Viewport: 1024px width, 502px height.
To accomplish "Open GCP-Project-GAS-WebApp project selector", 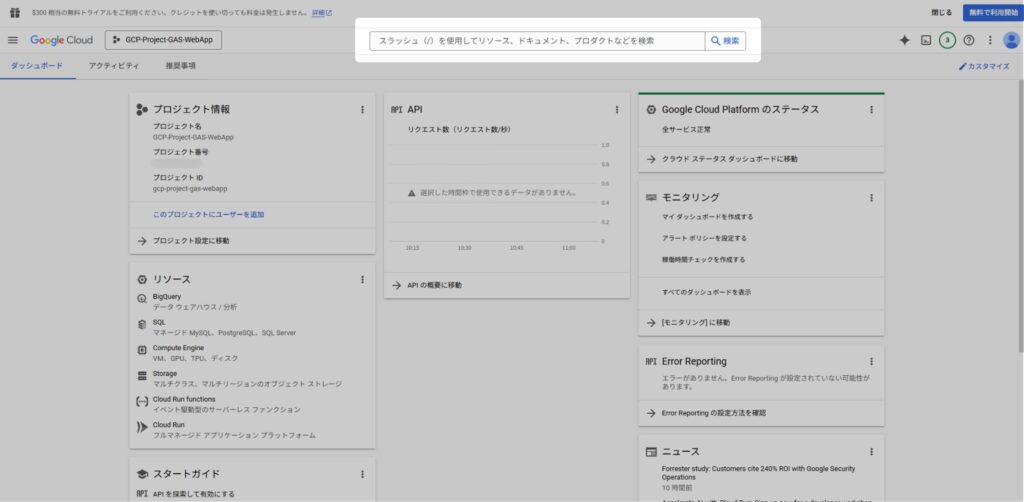I will tap(163, 40).
